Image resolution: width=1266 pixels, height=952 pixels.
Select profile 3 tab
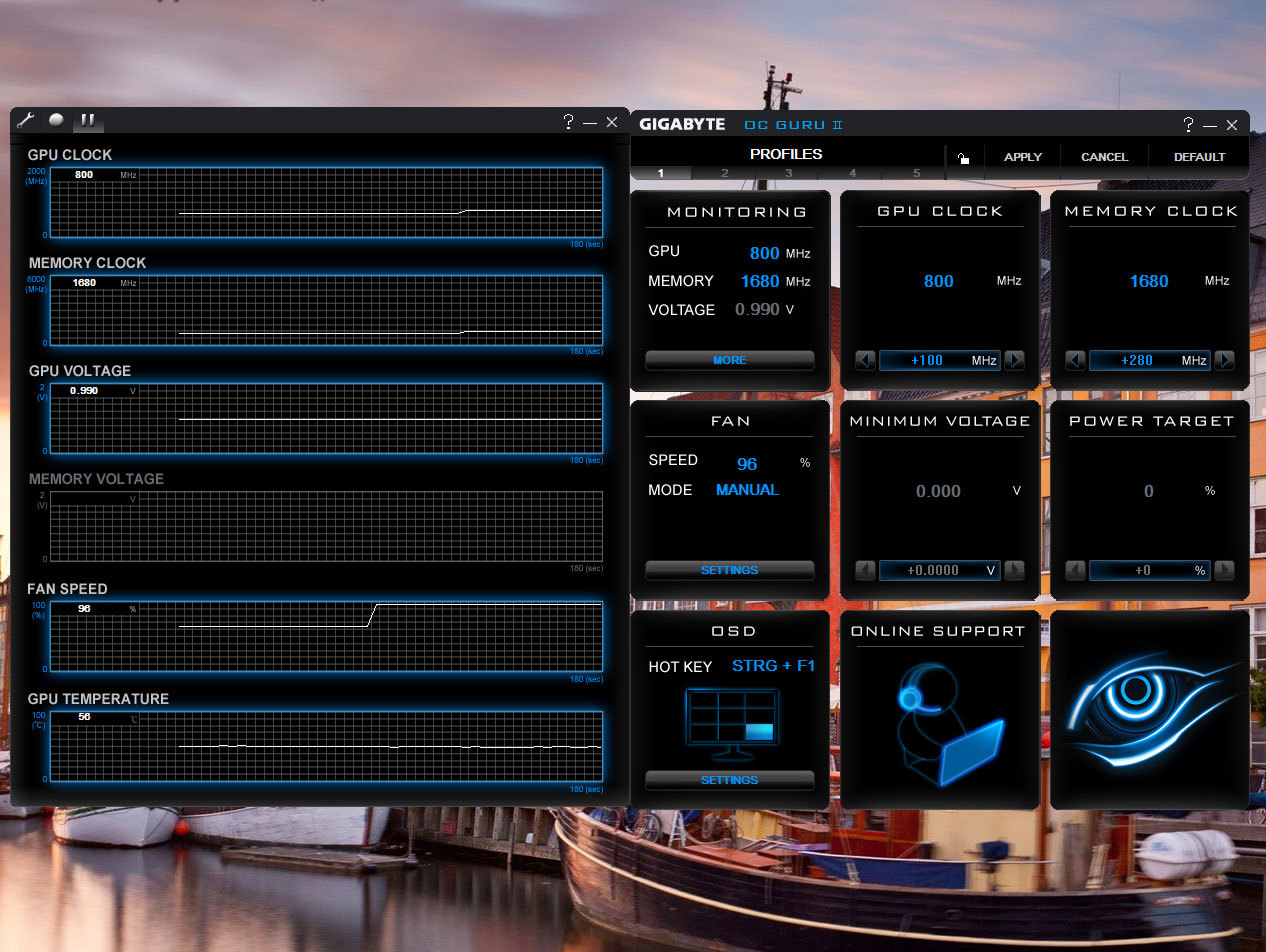788,173
